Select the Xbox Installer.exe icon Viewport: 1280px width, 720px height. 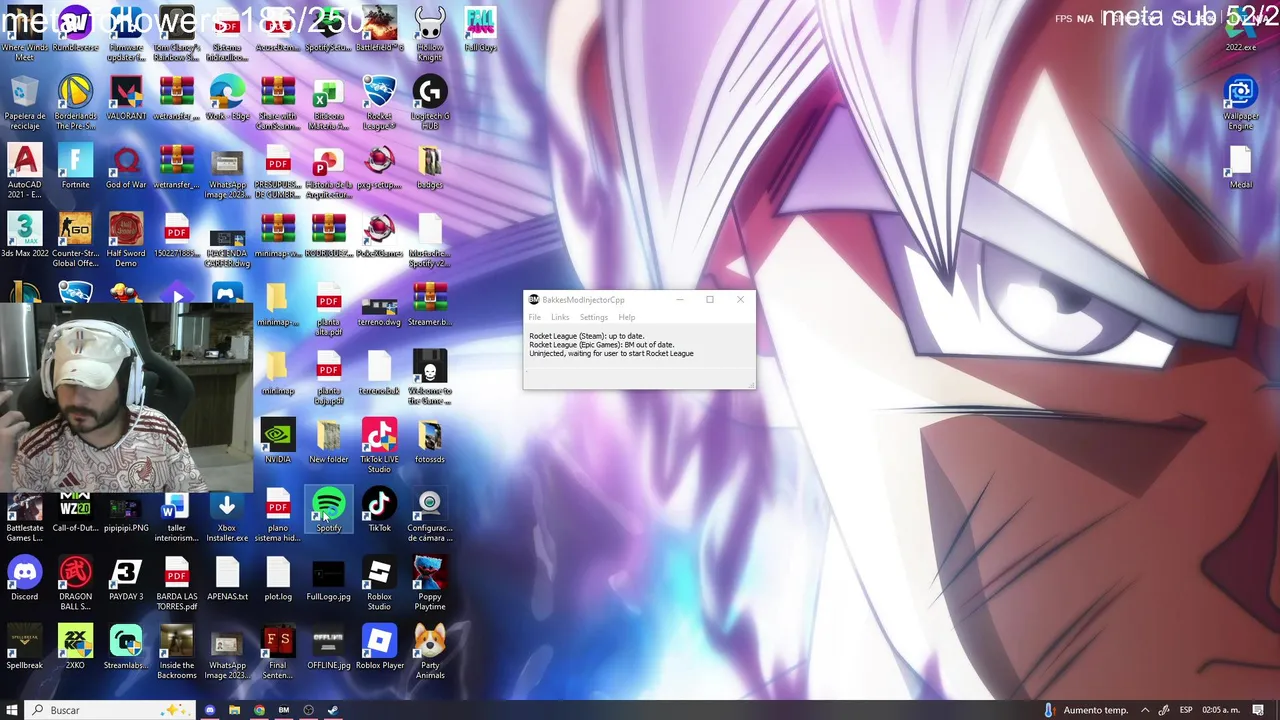(227, 514)
